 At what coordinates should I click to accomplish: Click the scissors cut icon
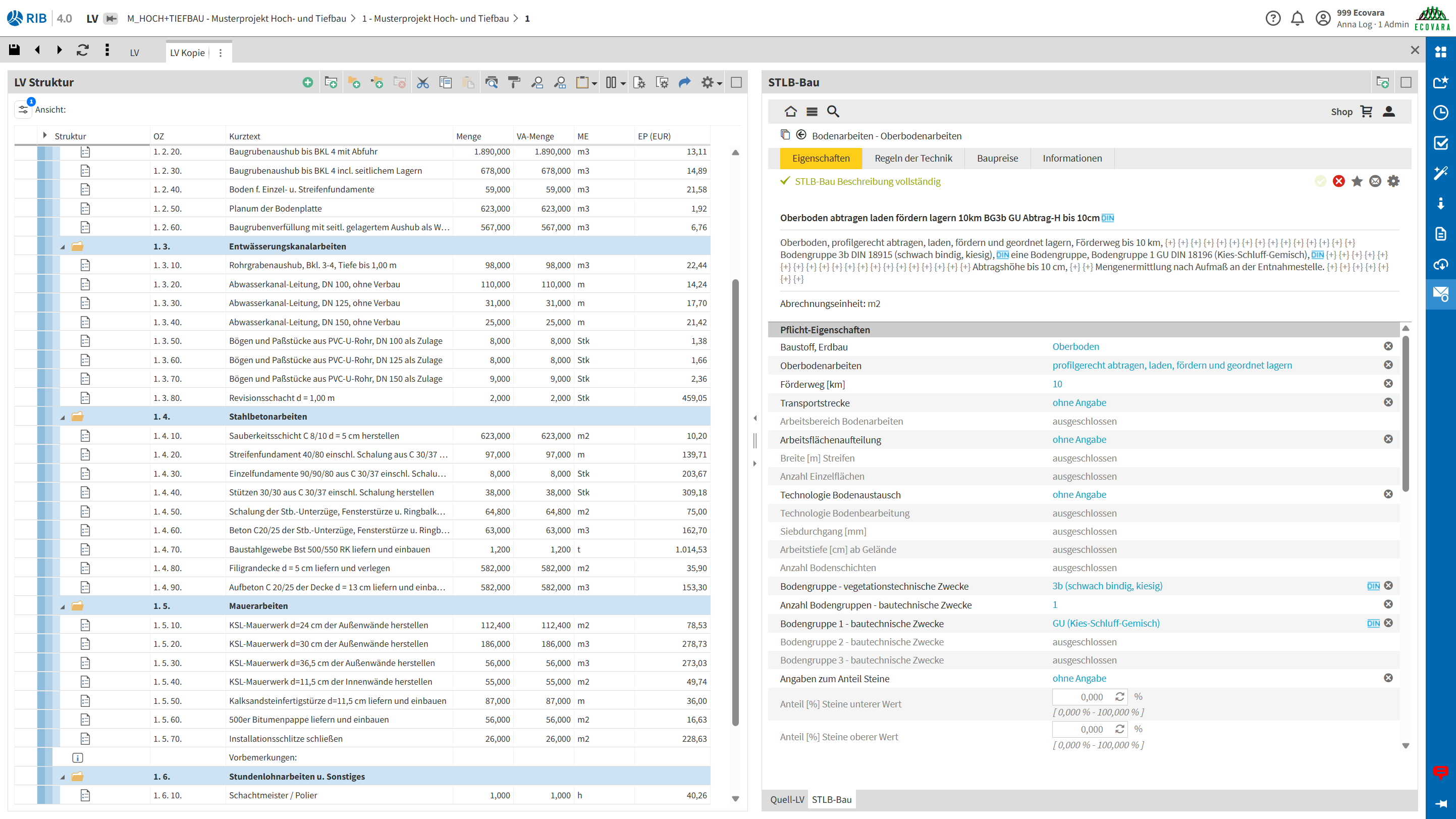[x=422, y=83]
